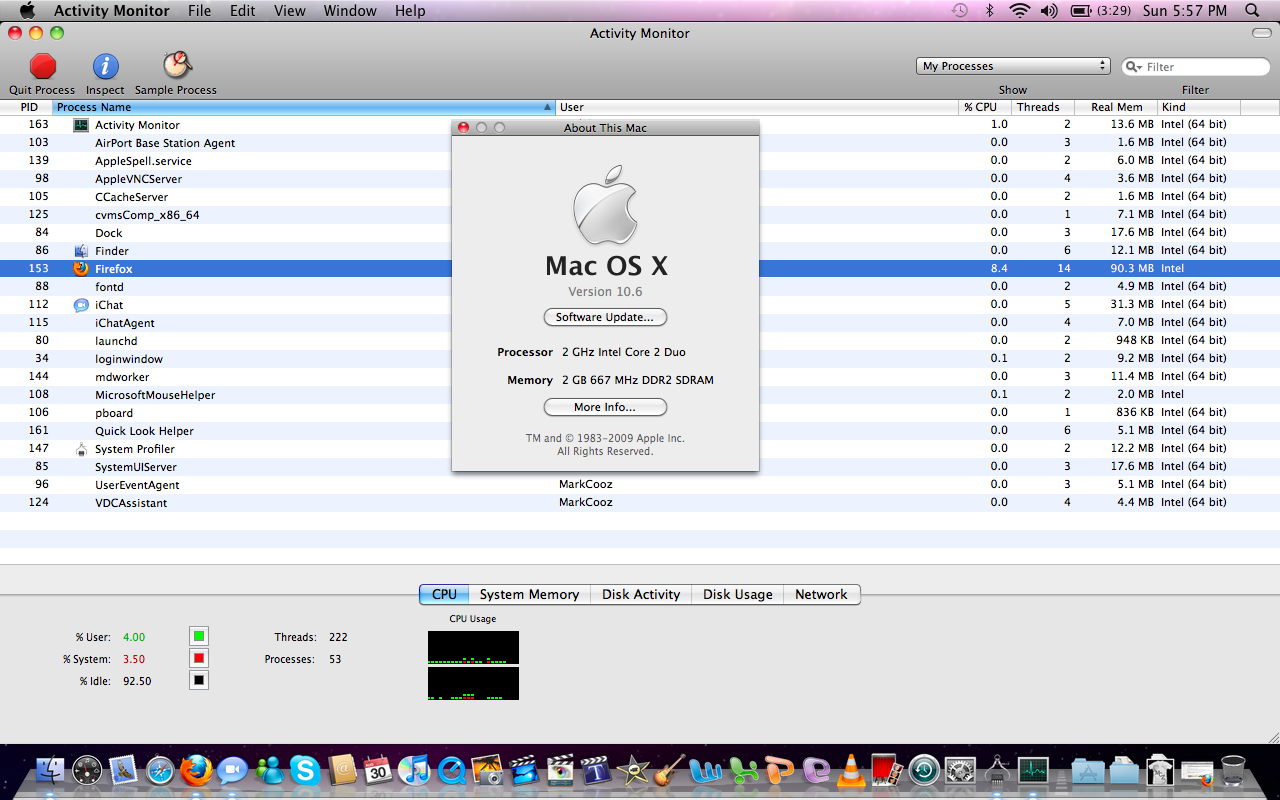Open Dashboard from the Dock
This screenshot has height=800, width=1280.
87,770
